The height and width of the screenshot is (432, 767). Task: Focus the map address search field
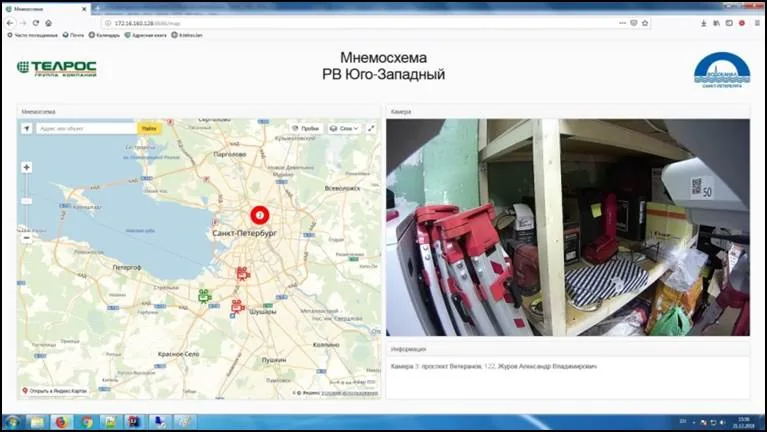tap(86, 128)
